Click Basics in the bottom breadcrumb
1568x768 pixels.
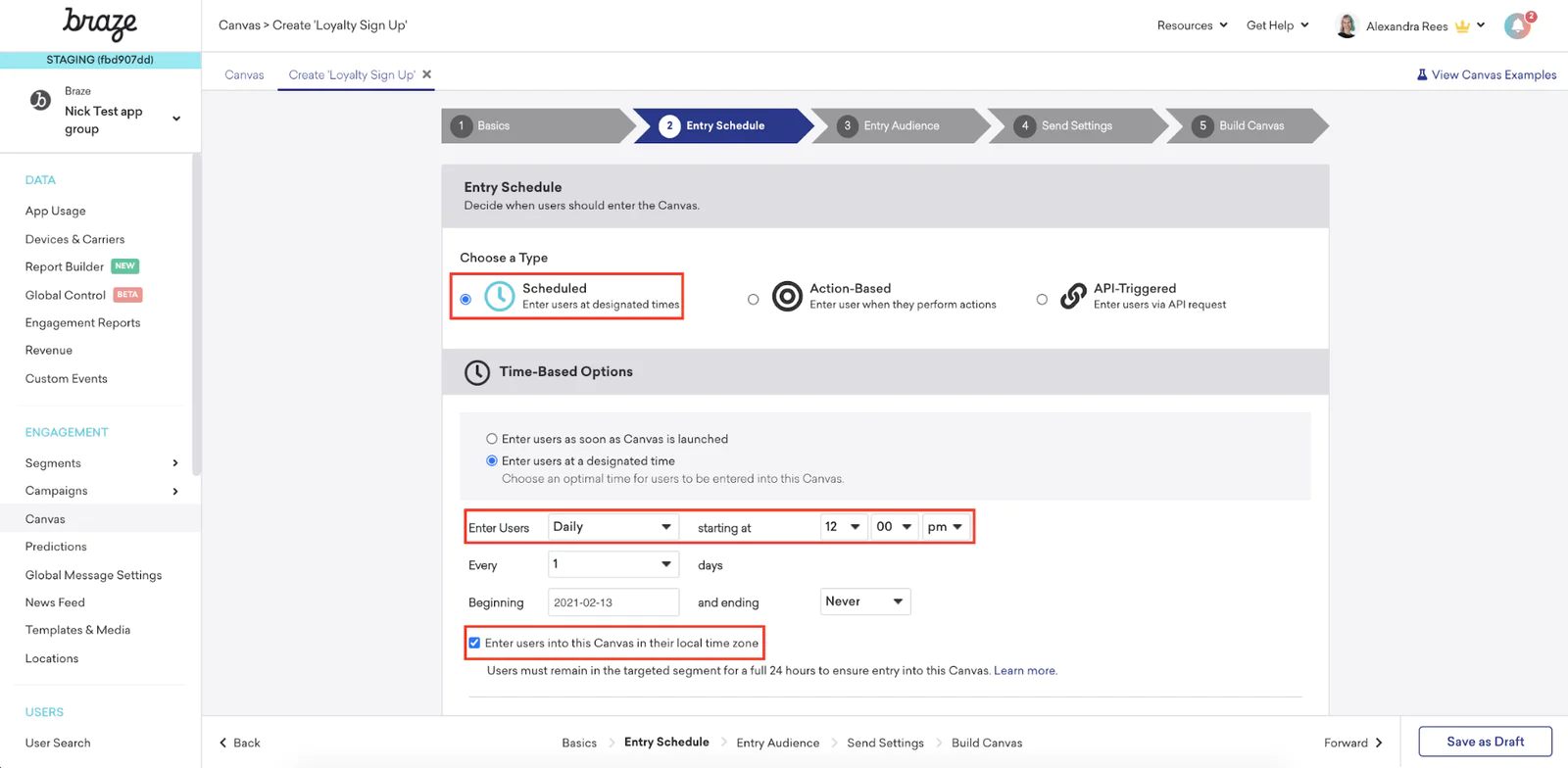click(579, 743)
